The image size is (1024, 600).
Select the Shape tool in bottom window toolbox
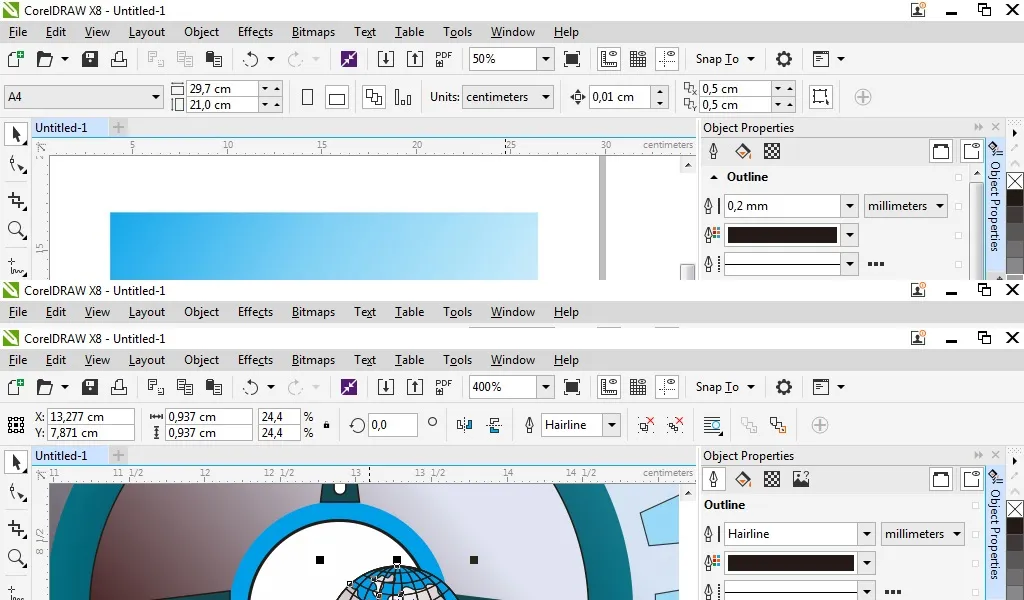coord(16,493)
